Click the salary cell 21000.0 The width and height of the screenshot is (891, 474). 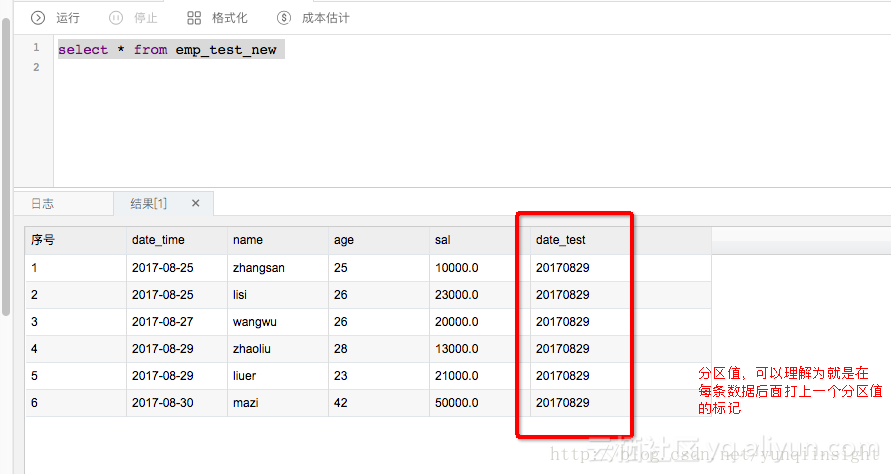click(480, 376)
